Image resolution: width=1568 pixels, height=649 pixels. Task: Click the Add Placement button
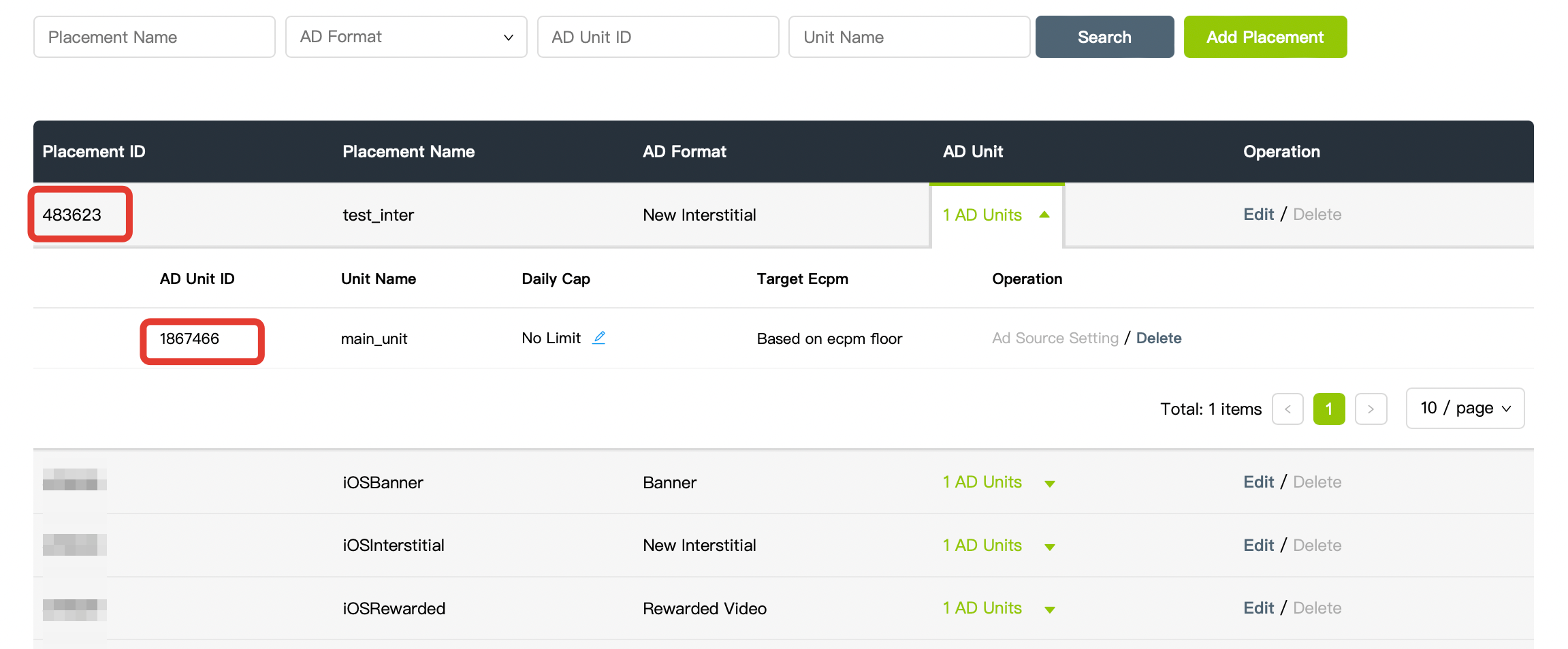pyautogui.click(x=1264, y=37)
